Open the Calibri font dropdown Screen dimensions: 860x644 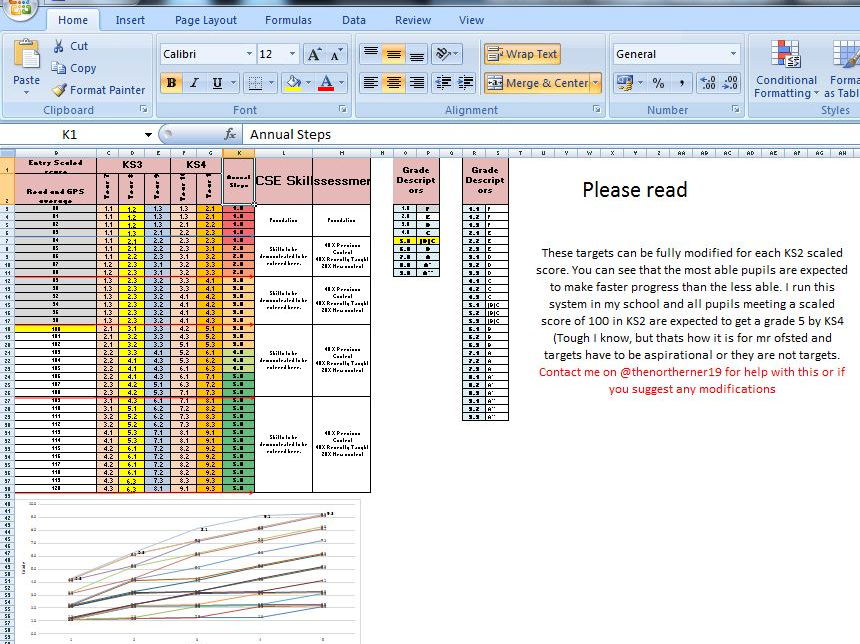click(249, 54)
